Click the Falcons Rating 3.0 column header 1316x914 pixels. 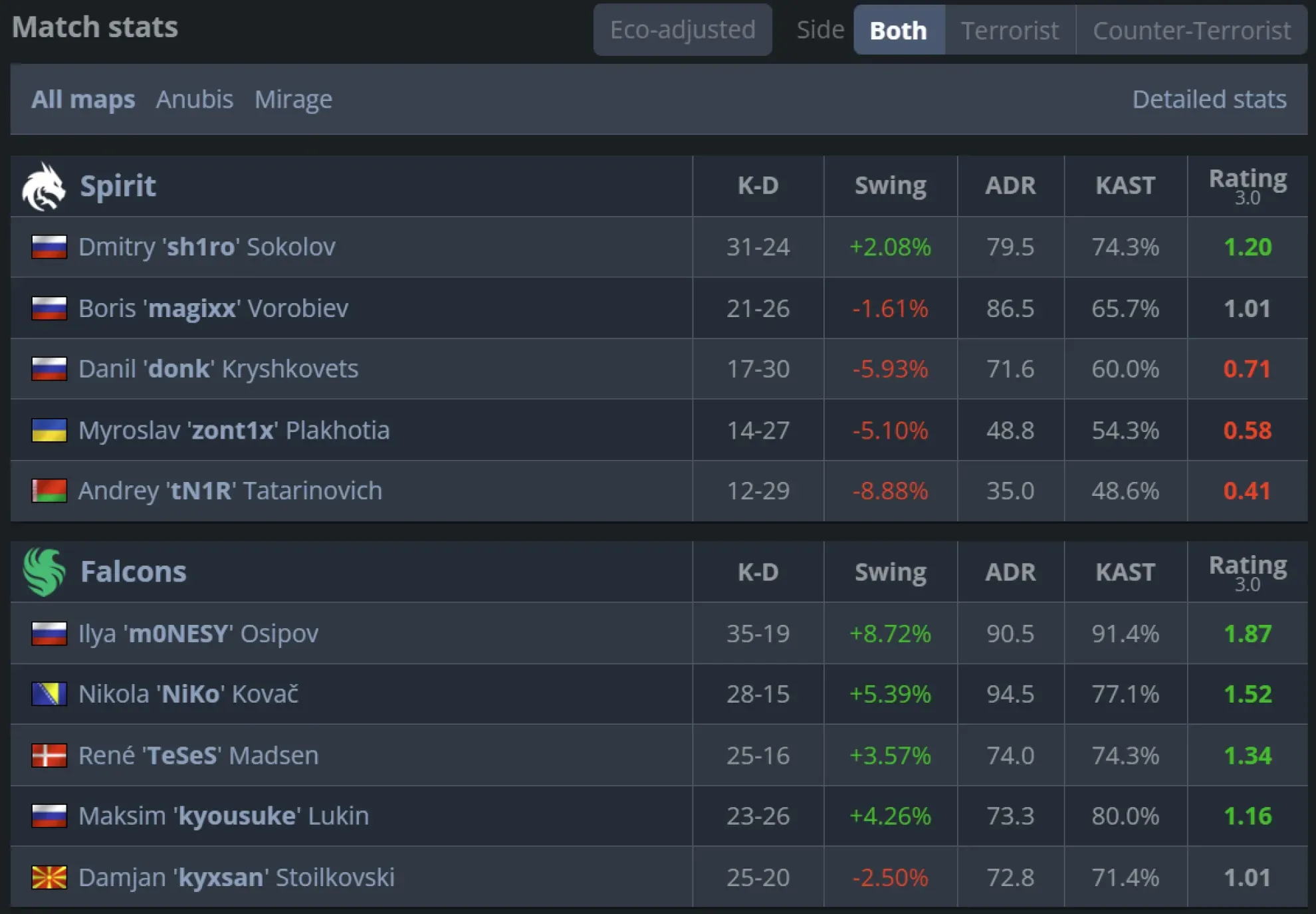[1248, 572]
